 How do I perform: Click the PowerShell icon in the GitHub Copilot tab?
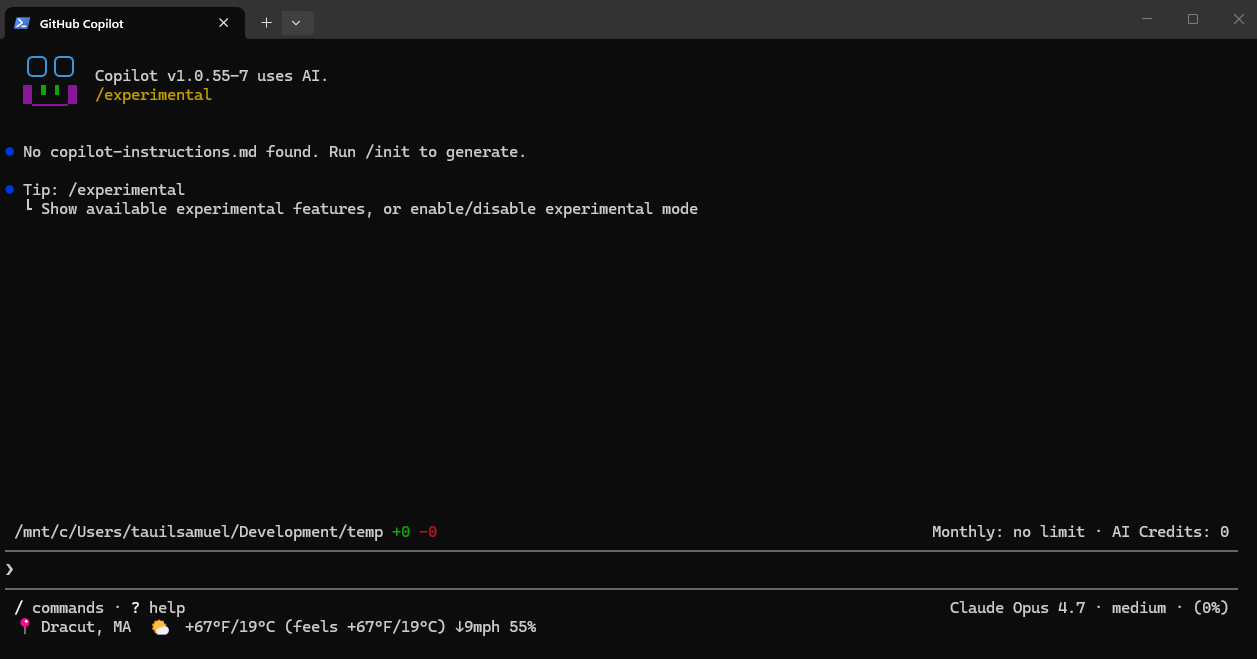pos(22,23)
